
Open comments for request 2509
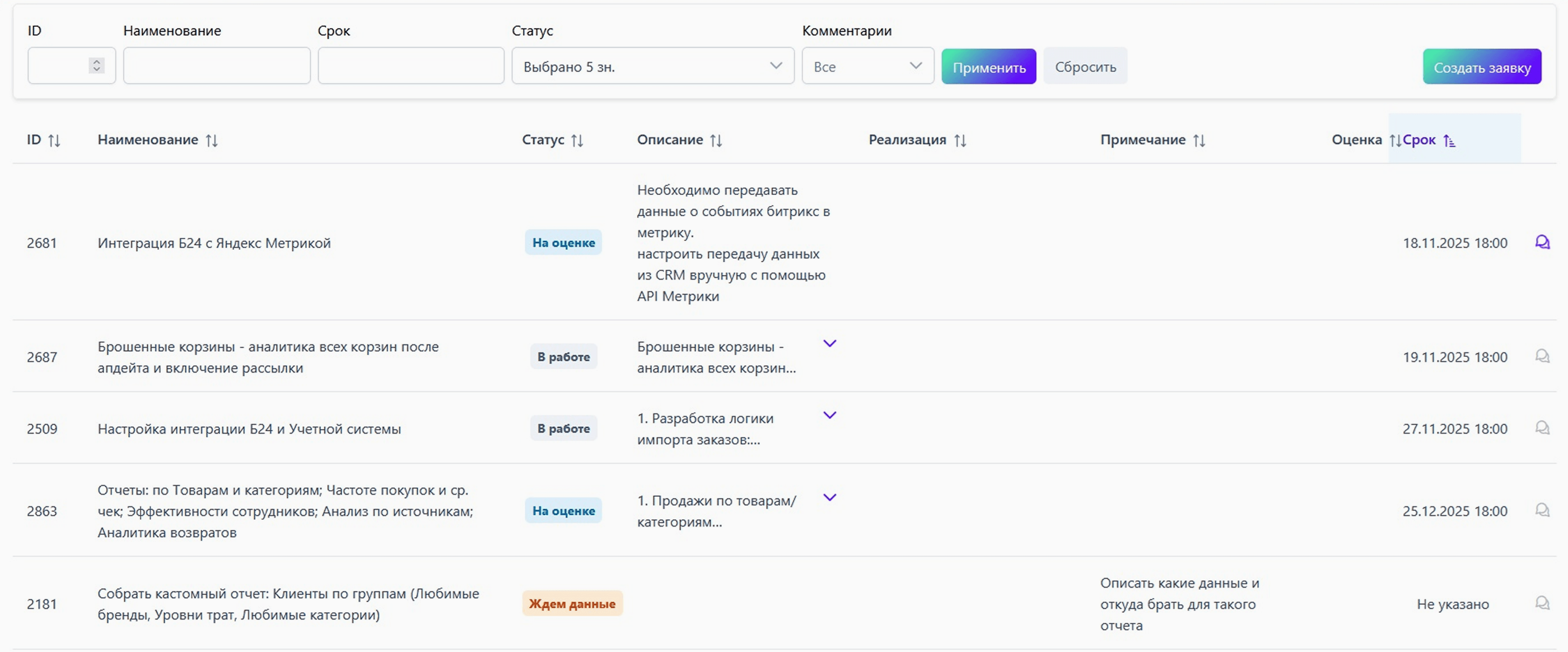pos(1542,428)
